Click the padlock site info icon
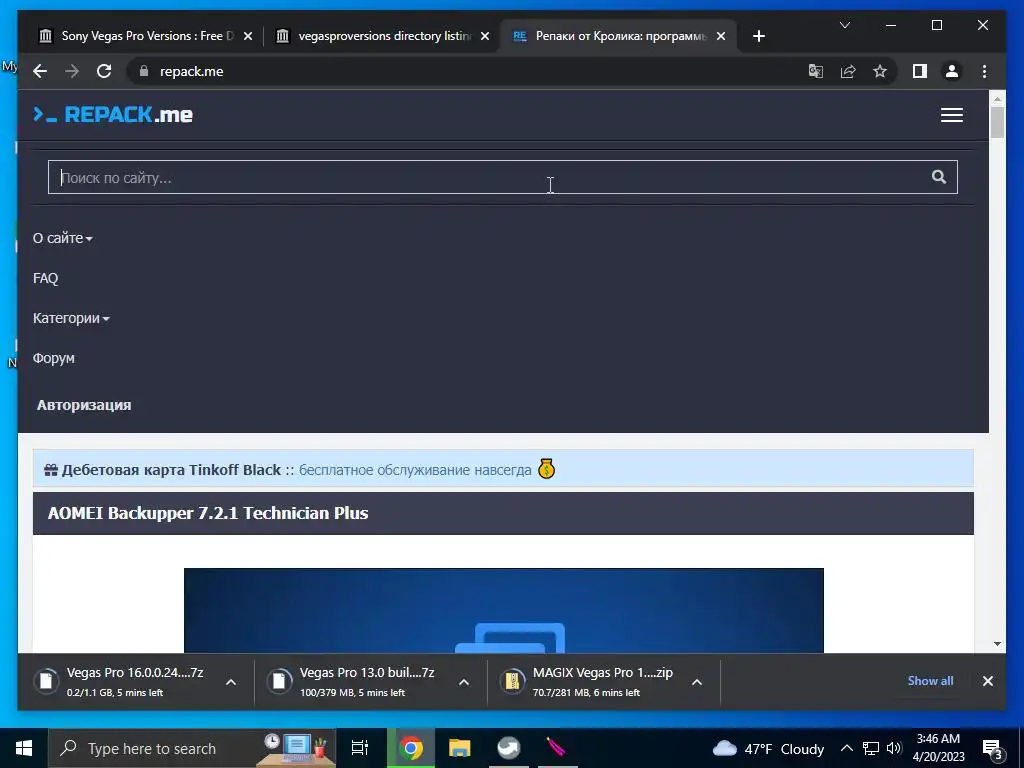Viewport: 1024px width, 768px height. [x=144, y=71]
